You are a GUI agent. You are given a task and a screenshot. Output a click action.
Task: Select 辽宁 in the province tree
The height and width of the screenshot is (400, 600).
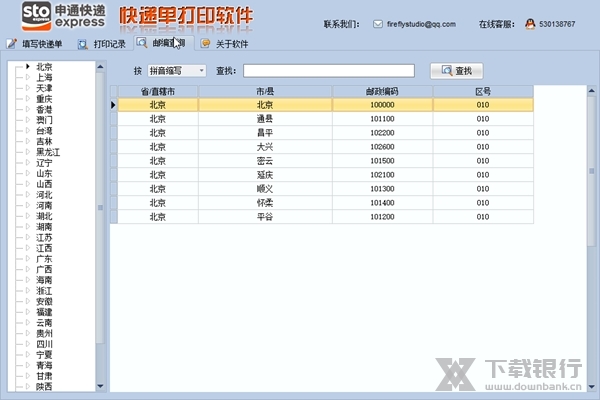[x=44, y=163]
